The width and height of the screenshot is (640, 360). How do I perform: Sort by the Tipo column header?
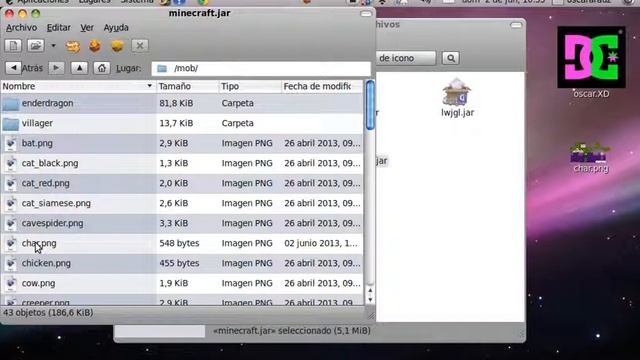click(x=250, y=86)
